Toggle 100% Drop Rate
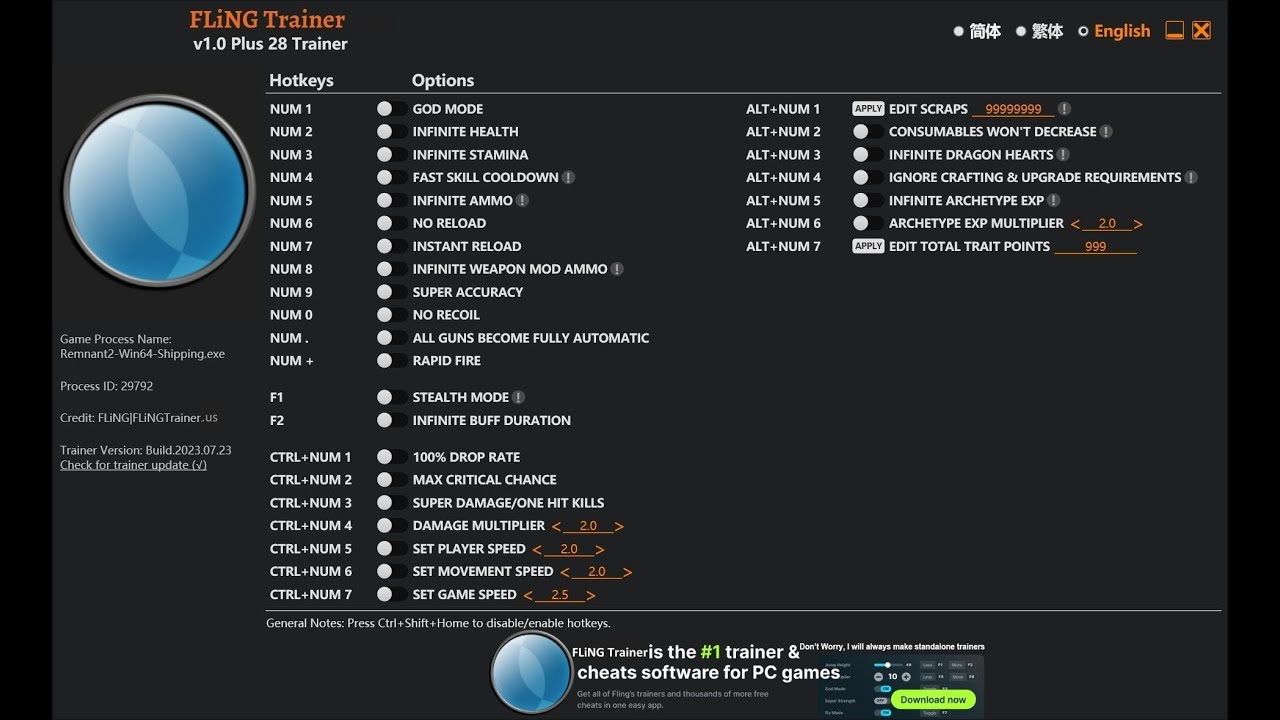 392,457
